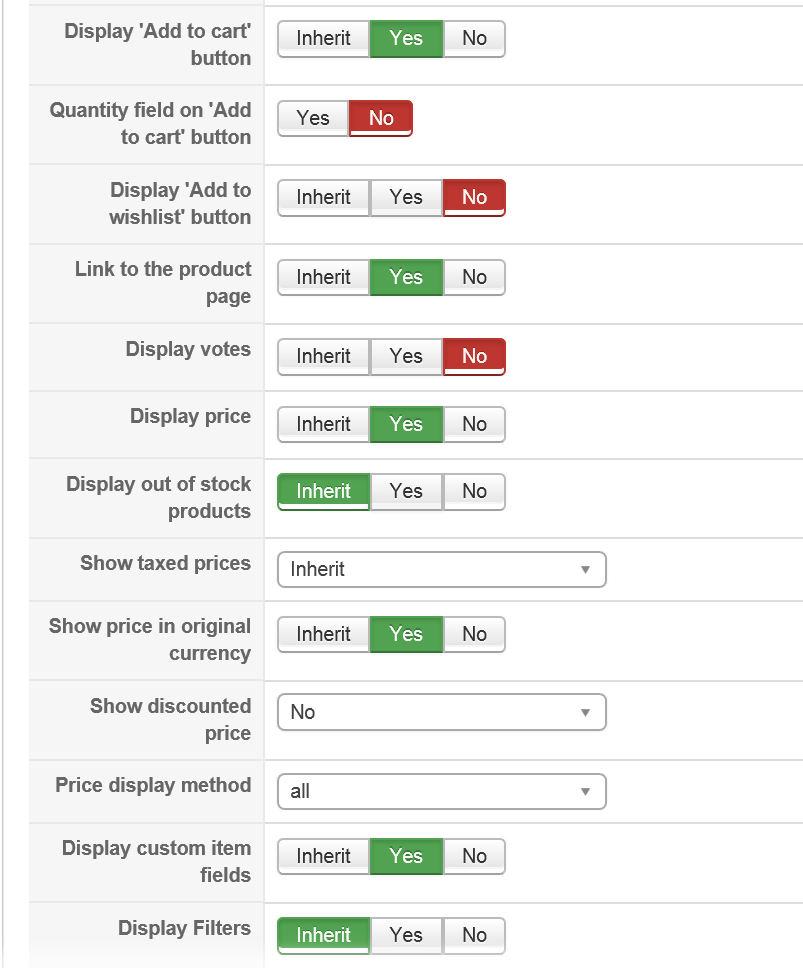Set Display Filters to No
The image size is (803, 968).
(x=474, y=935)
